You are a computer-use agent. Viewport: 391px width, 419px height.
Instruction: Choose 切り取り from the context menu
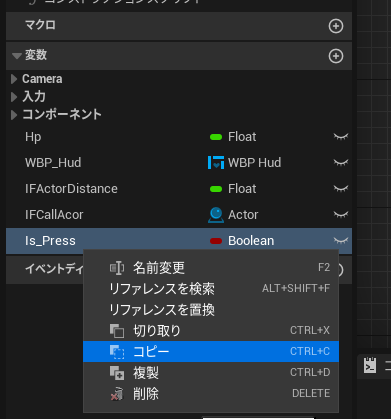click(211, 331)
